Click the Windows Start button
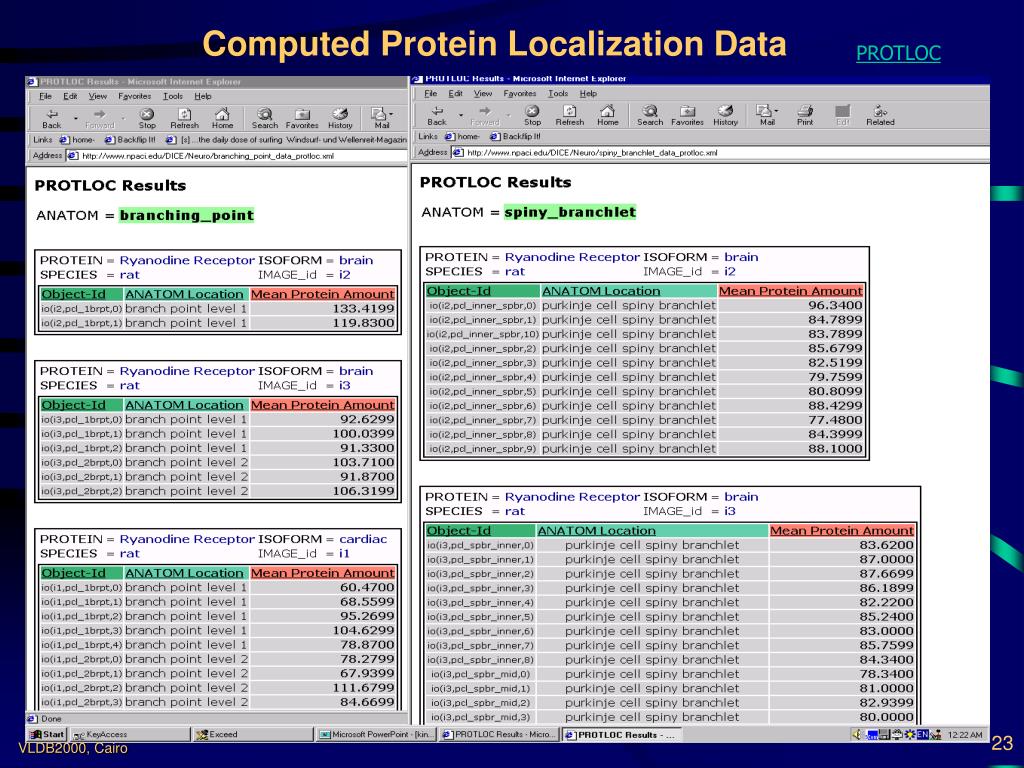This screenshot has width=1024, height=768. (48, 734)
